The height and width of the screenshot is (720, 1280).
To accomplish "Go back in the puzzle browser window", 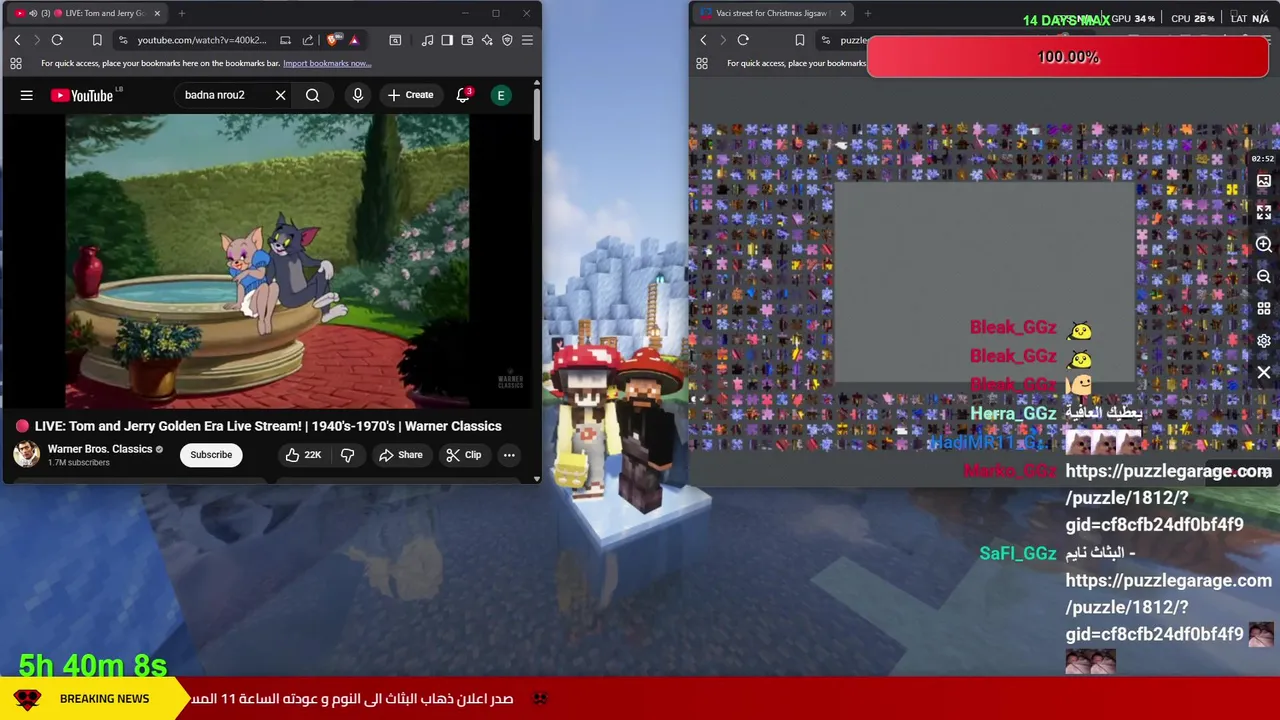I will pos(703,40).
